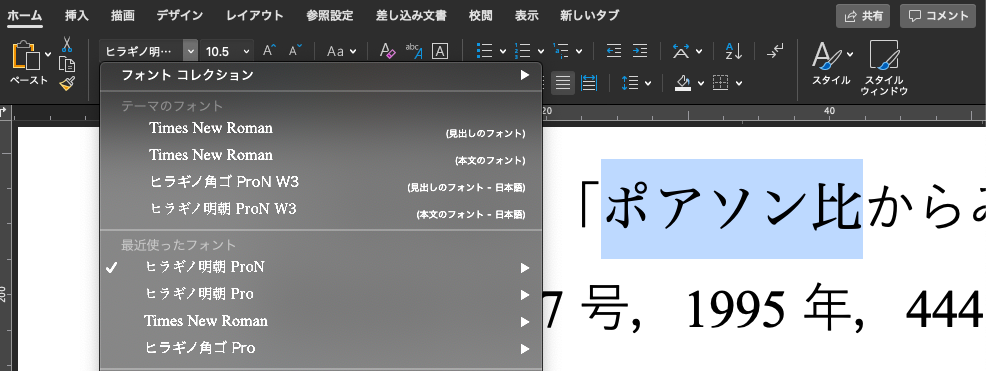Apply multilevel list
986x371 pixels.
[x=560, y=51]
